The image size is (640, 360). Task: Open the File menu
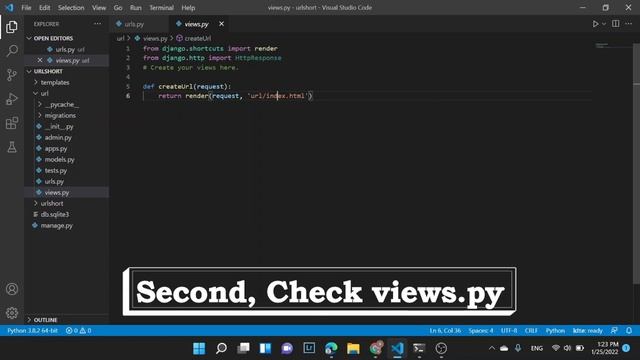coord(26,8)
